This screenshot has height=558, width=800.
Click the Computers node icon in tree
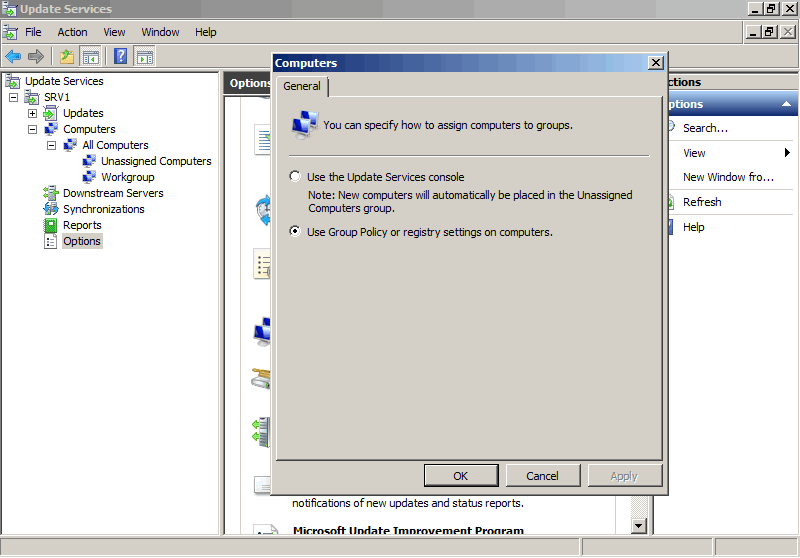pyautogui.click(x=51, y=129)
